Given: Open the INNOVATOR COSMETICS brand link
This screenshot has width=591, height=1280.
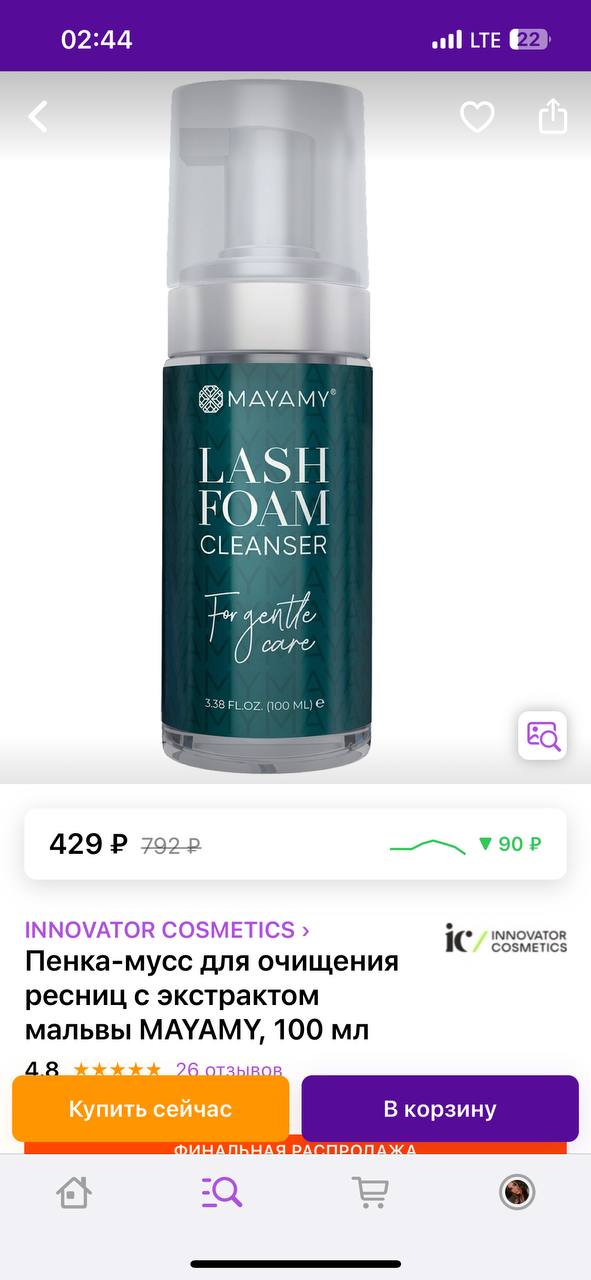Looking at the screenshot, I should pos(160,930).
